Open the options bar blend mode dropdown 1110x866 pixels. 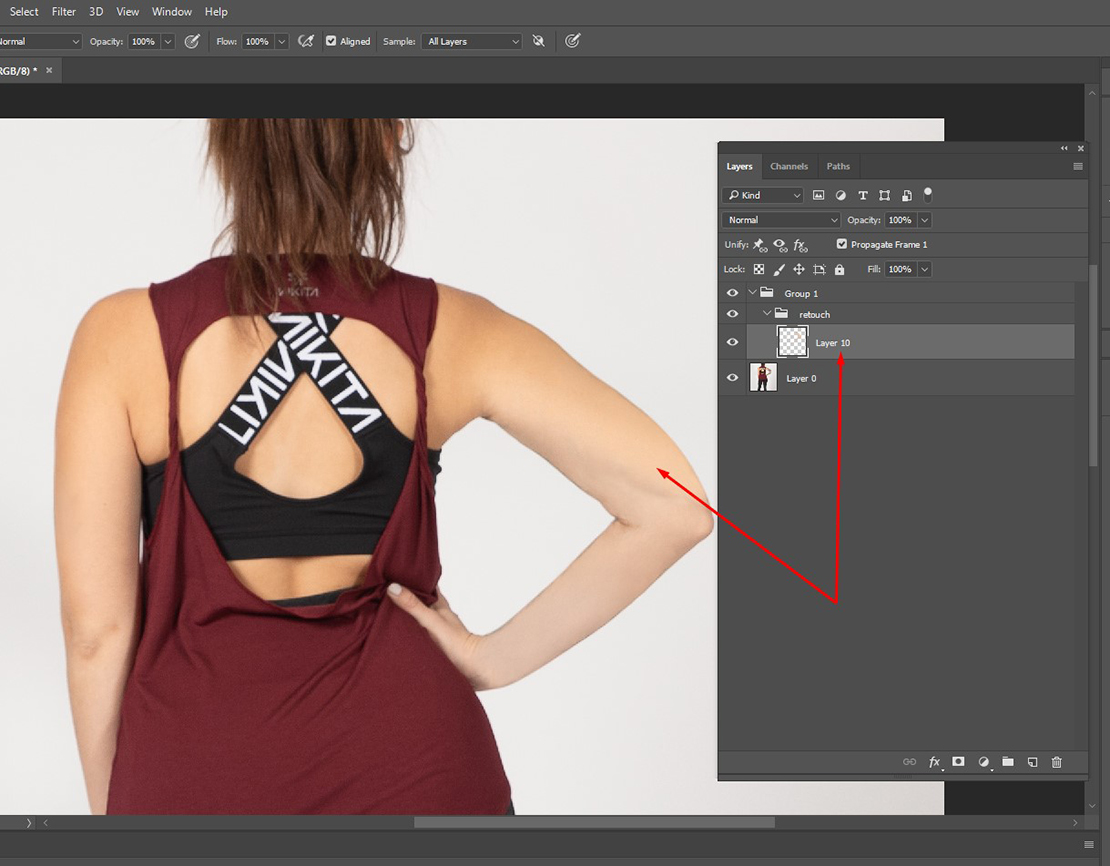click(x=39, y=41)
